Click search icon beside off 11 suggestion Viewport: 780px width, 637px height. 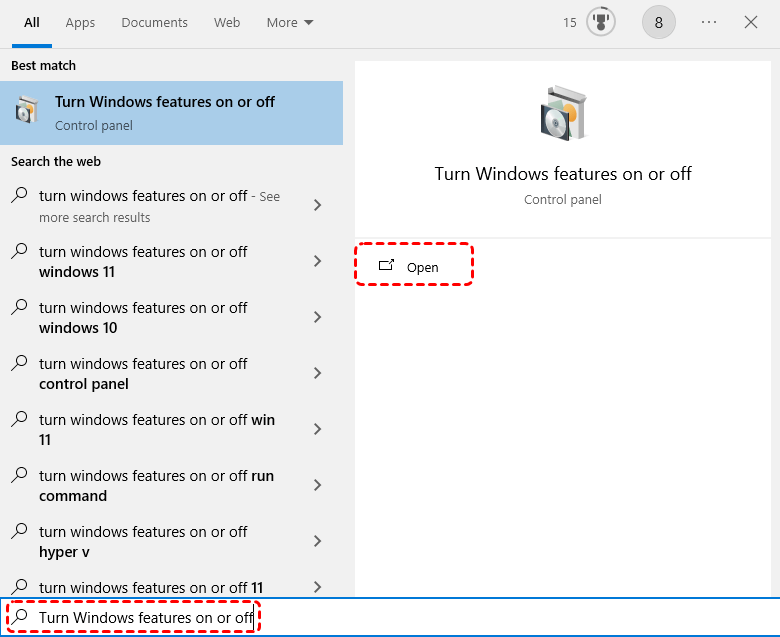[x=19, y=586]
